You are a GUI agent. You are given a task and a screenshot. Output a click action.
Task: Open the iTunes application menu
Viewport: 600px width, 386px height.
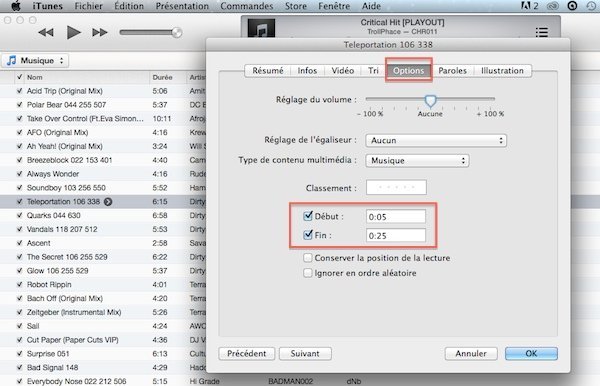pyautogui.click(x=47, y=6)
